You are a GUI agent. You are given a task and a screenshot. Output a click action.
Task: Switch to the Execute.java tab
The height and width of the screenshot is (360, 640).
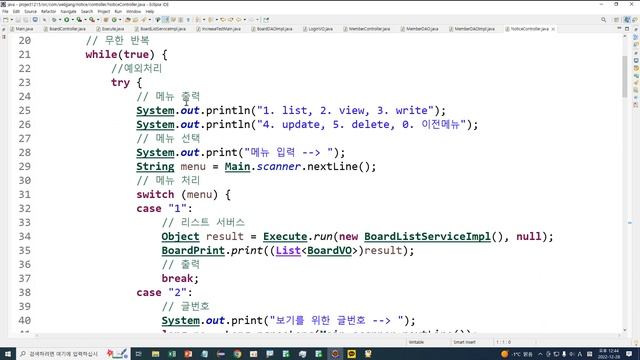[110, 29]
